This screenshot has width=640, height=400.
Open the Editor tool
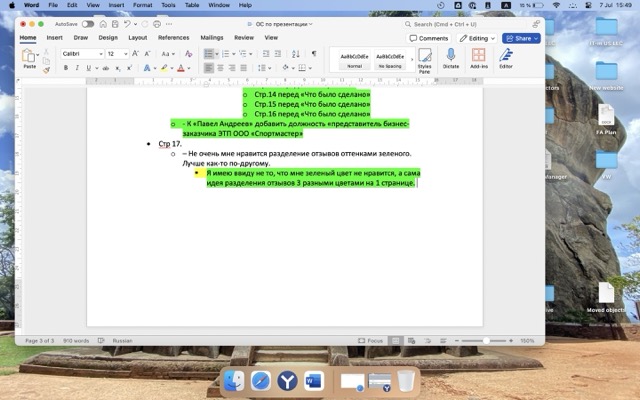coord(505,58)
